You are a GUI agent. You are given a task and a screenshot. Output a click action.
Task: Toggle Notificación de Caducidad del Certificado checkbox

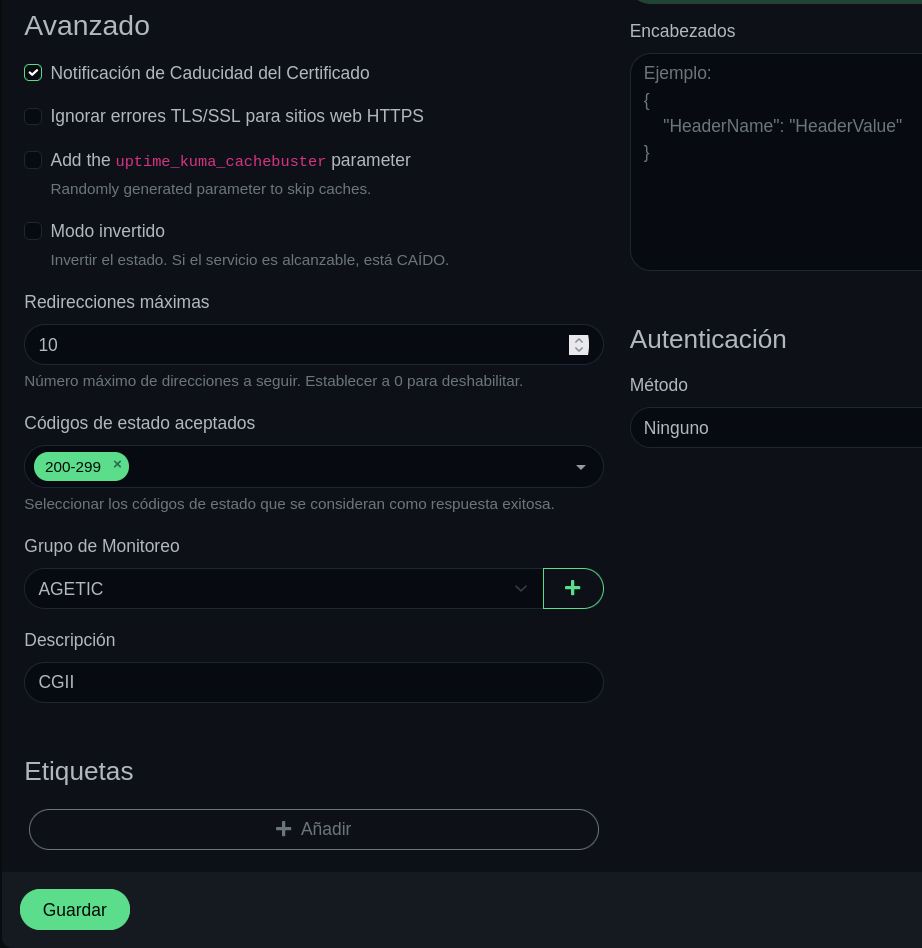pos(33,73)
